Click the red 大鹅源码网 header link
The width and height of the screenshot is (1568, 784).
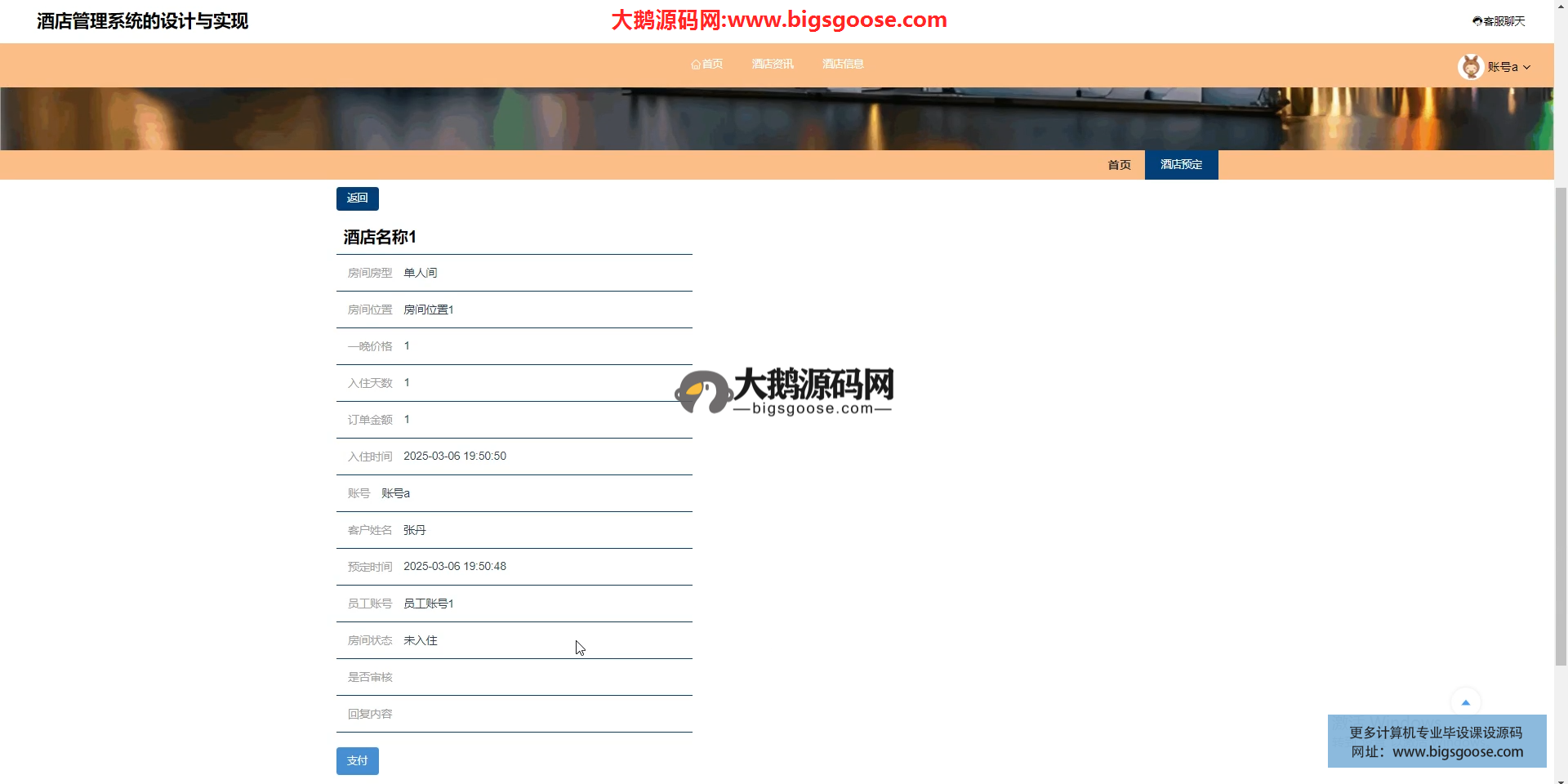click(779, 20)
